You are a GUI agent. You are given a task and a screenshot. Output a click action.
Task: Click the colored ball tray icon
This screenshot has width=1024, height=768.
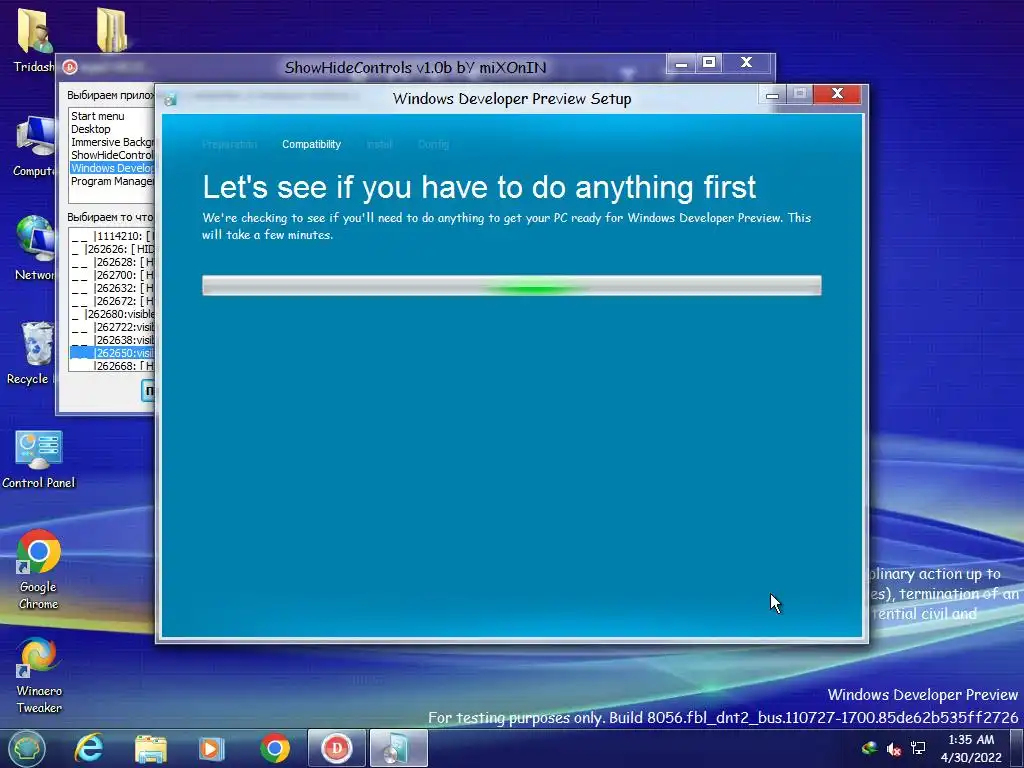869,748
